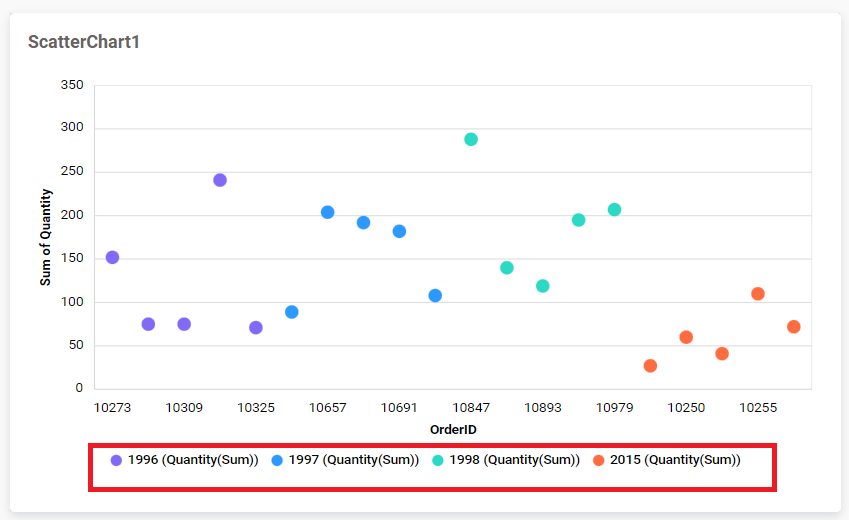Click the orange 2015 legend marker
Screen dimensions: 849x520
coord(599,460)
